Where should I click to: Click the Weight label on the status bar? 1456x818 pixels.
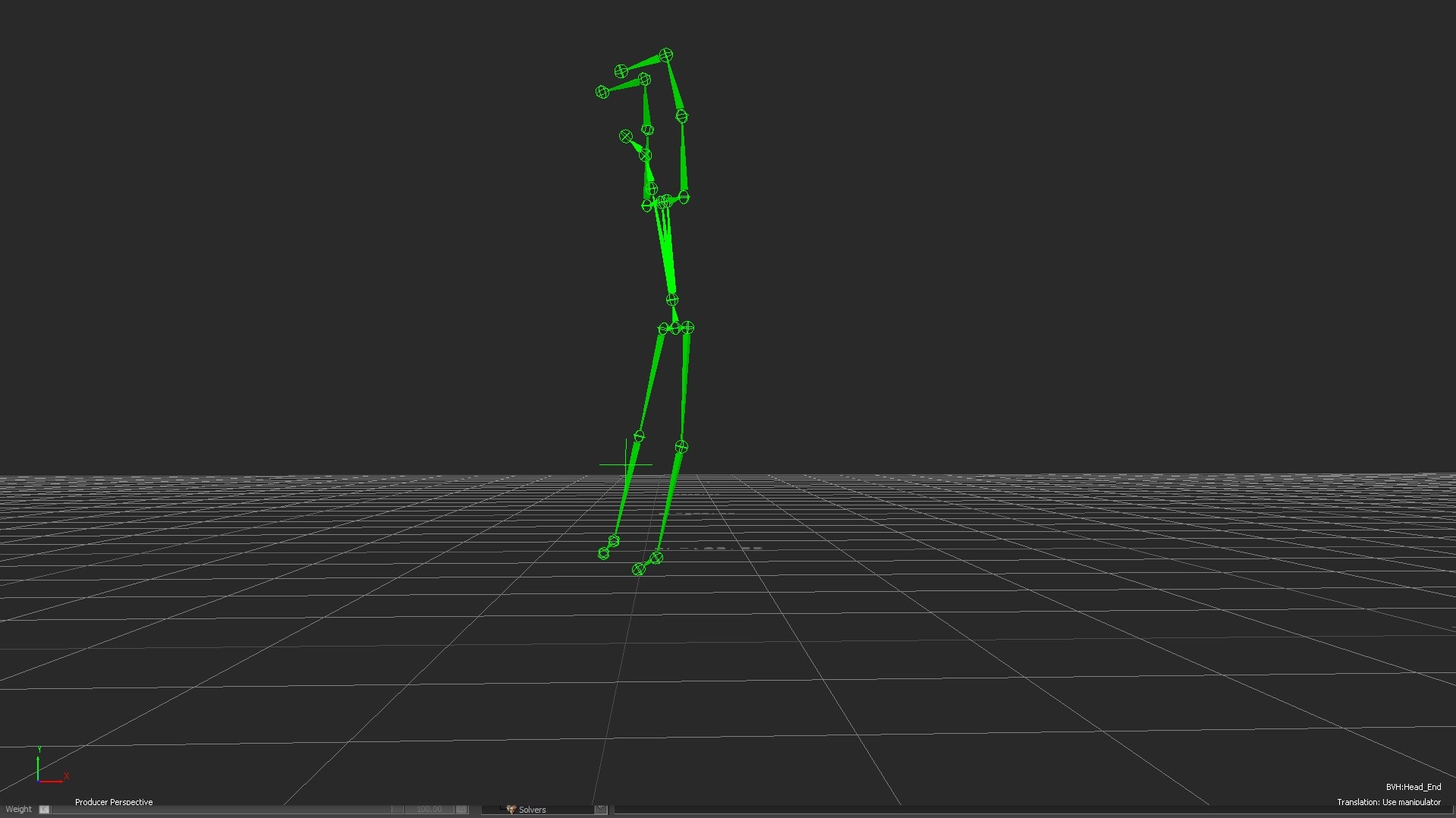tap(17, 809)
